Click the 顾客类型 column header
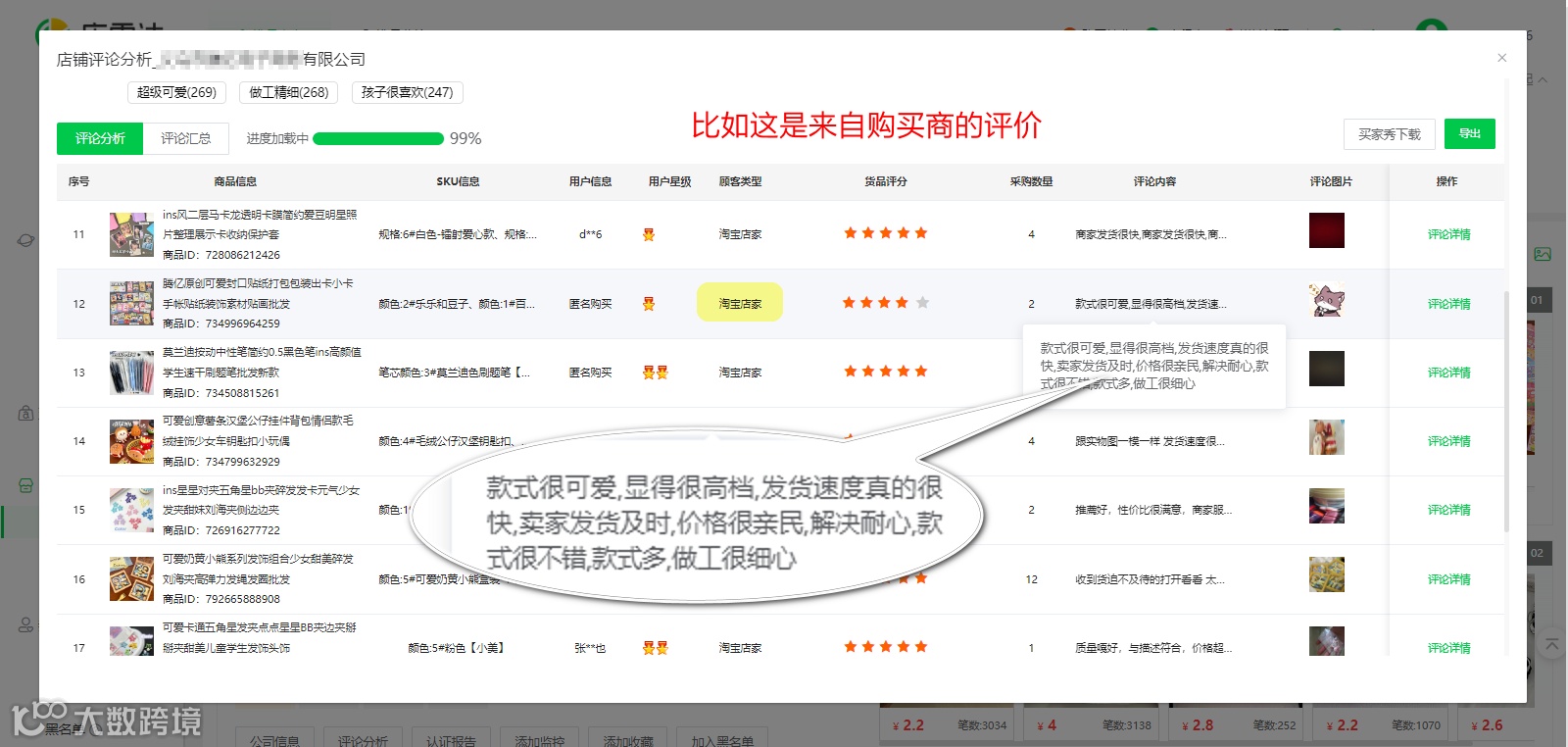The width and height of the screenshot is (1568, 747). 740,181
